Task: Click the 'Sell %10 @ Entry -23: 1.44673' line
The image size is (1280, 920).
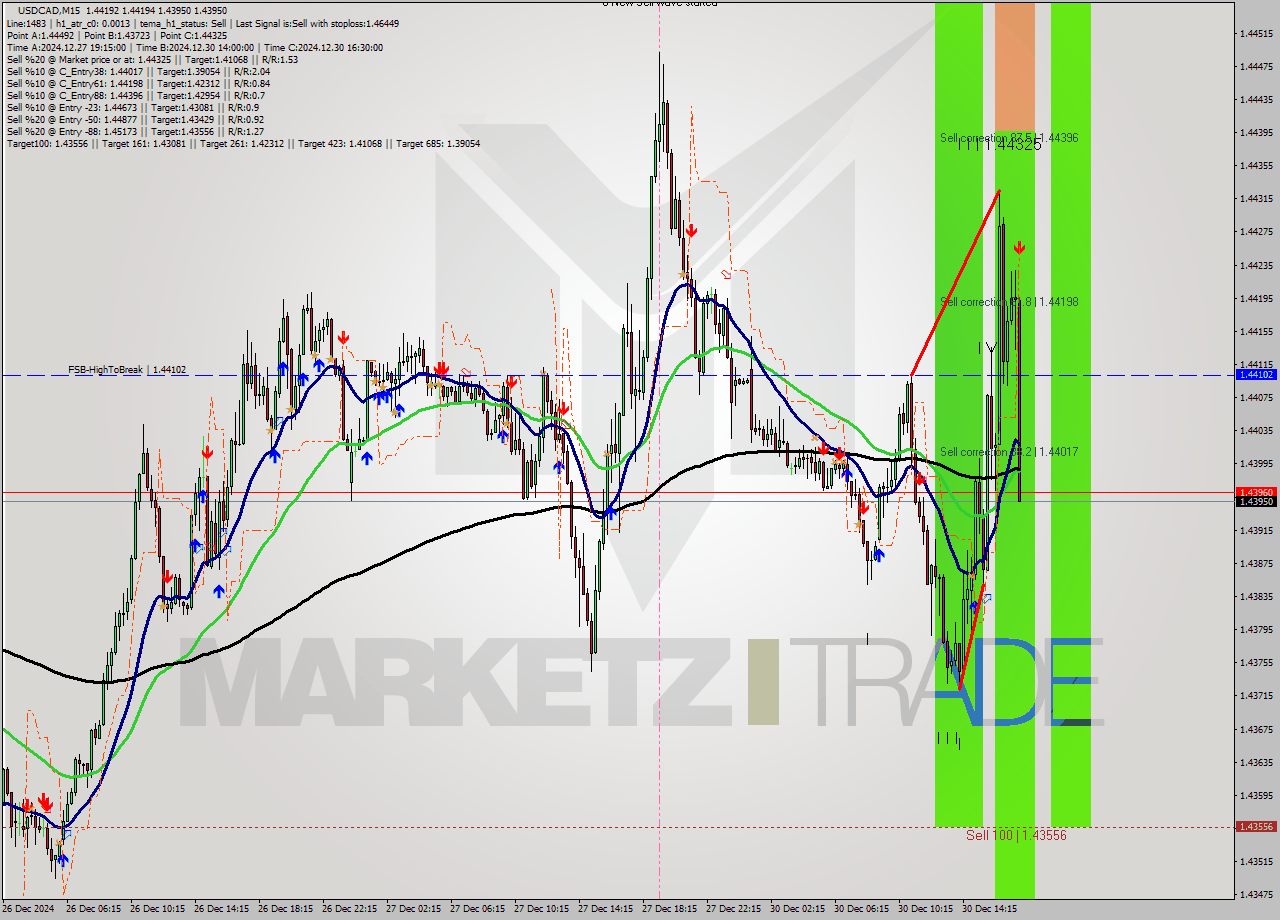Action: pyautogui.click(x=133, y=107)
